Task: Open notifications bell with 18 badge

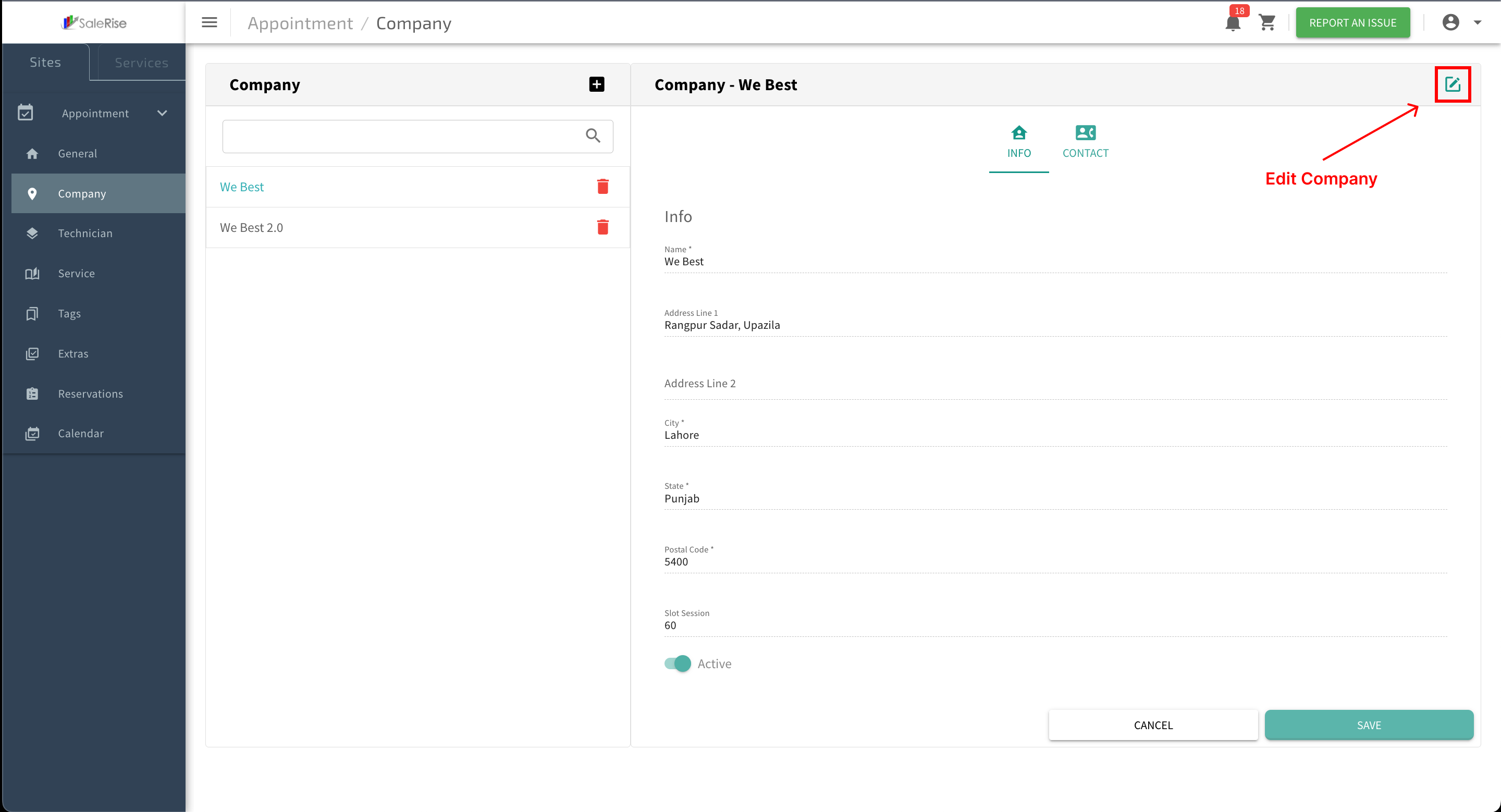Action: tap(1233, 23)
